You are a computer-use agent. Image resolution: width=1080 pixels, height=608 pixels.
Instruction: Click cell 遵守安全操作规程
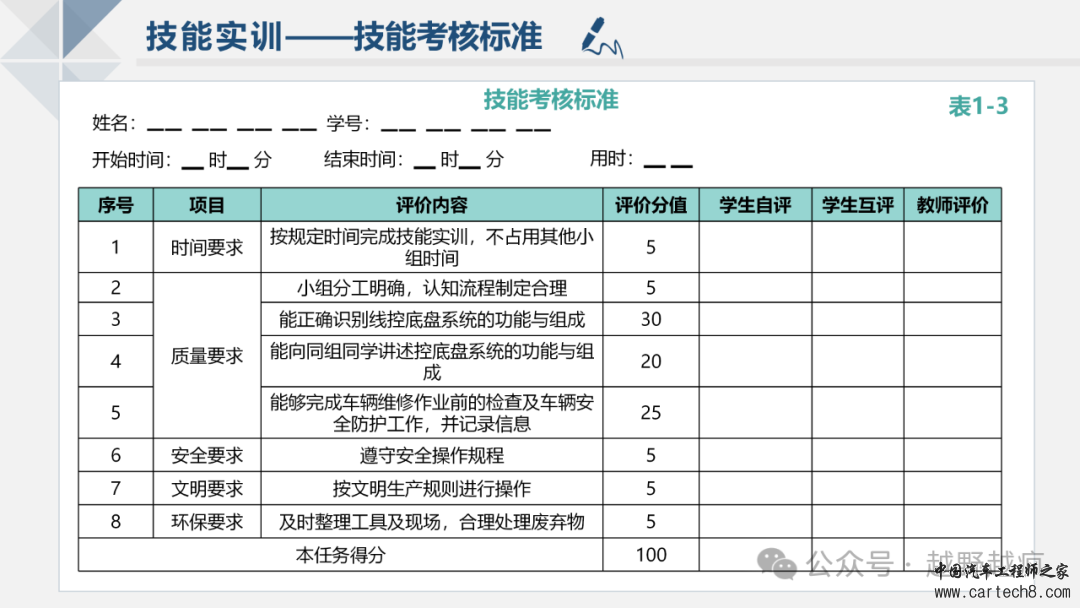pos(432,455)
